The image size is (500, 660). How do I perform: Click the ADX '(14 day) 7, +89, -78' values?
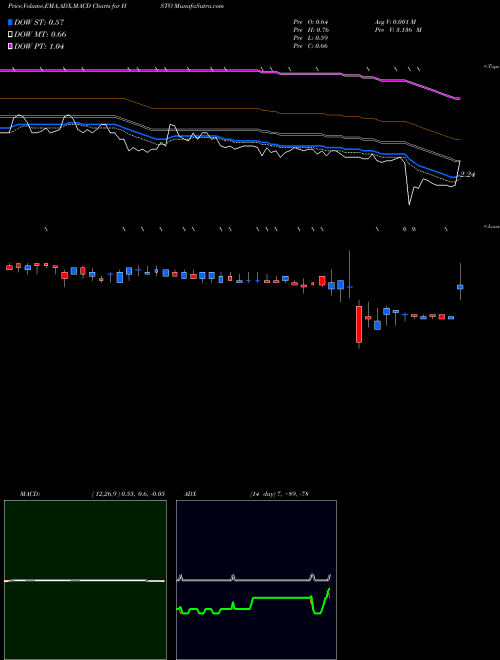(279, 494)
